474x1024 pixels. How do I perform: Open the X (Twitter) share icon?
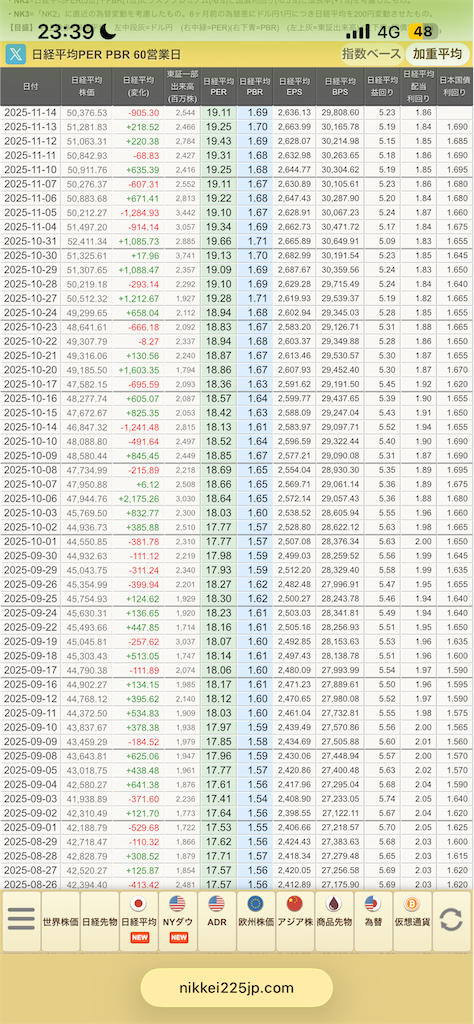pyautogui.click(x=15, y=55)
